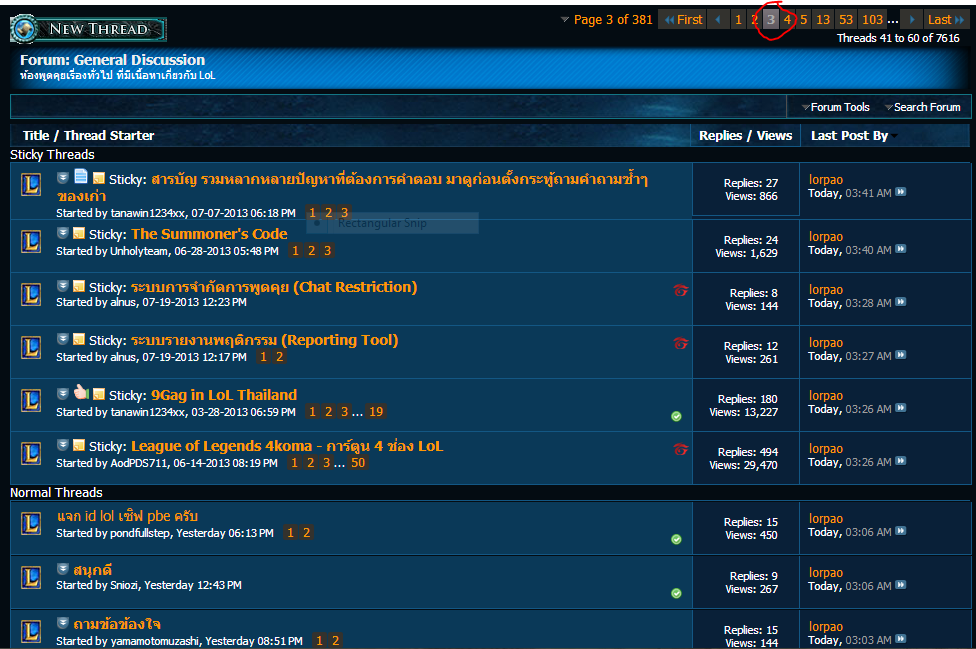This screenshot has width=976, height=649.
Task: Go to page 13 in pagination
Action: coord(823,20)
